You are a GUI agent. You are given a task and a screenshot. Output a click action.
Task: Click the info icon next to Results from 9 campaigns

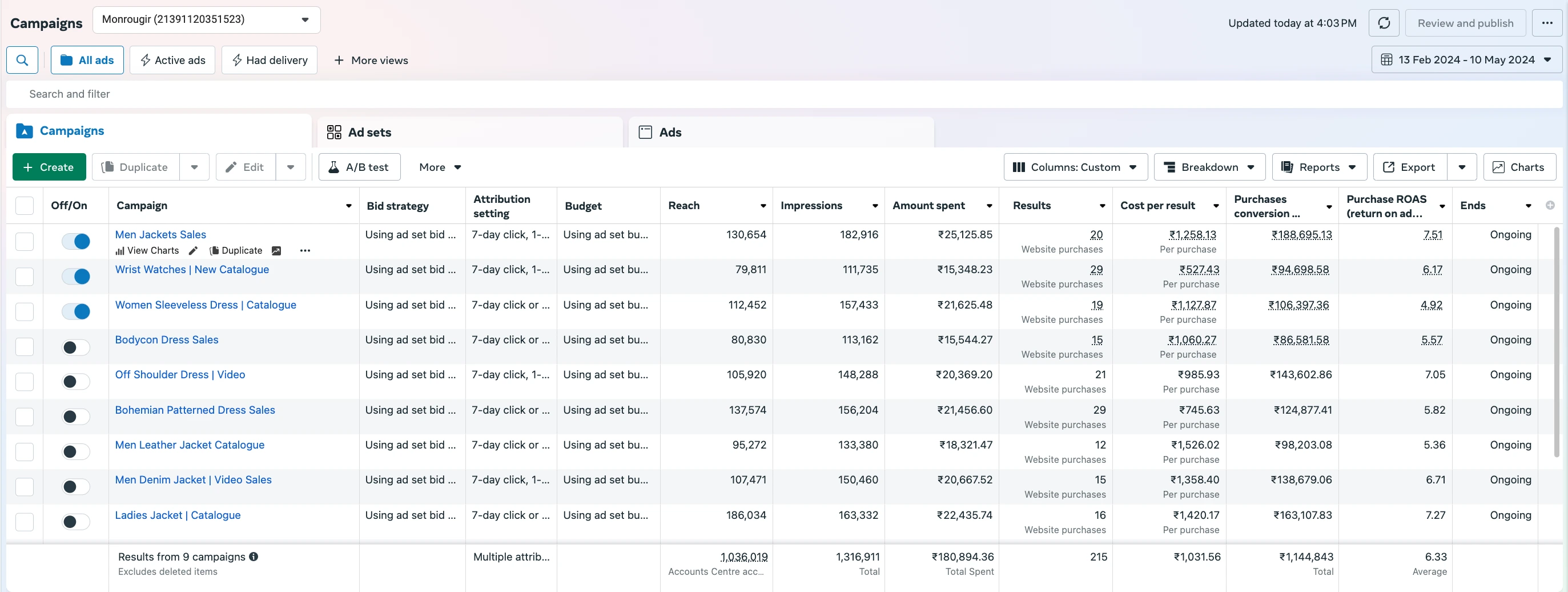[254, 557]
